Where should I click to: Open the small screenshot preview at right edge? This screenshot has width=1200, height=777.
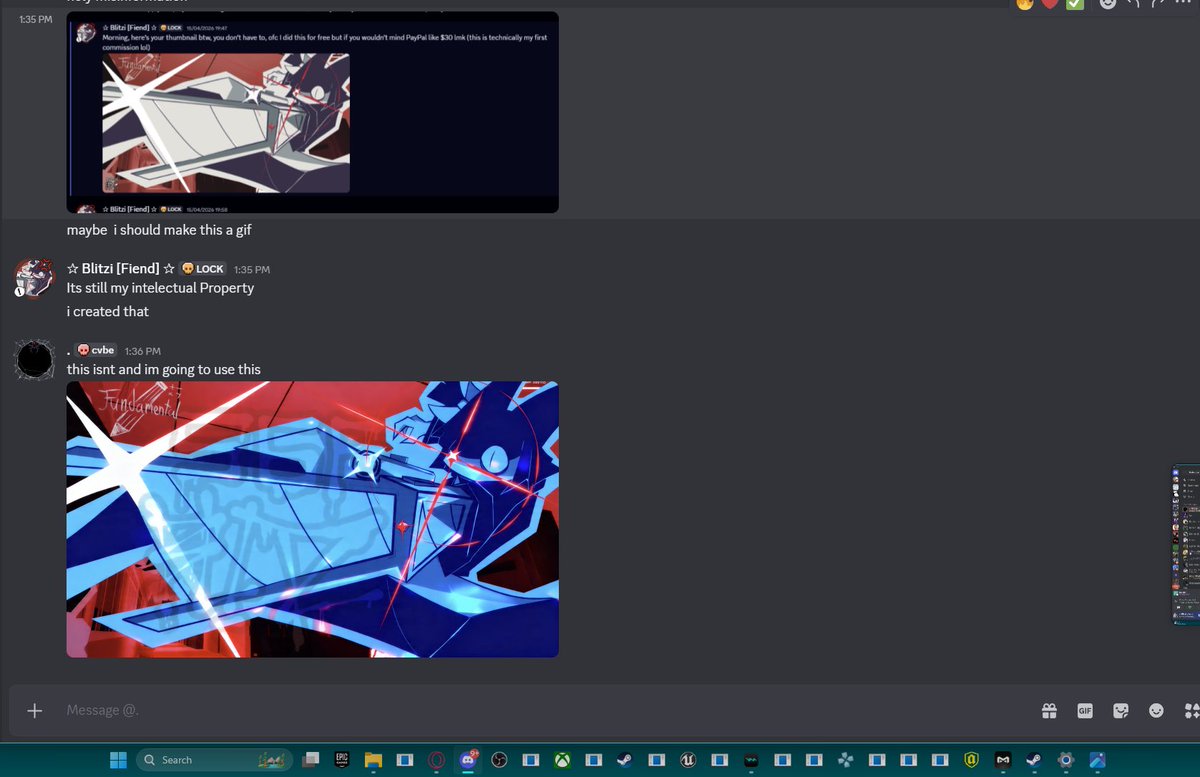tap(1186, 545)
